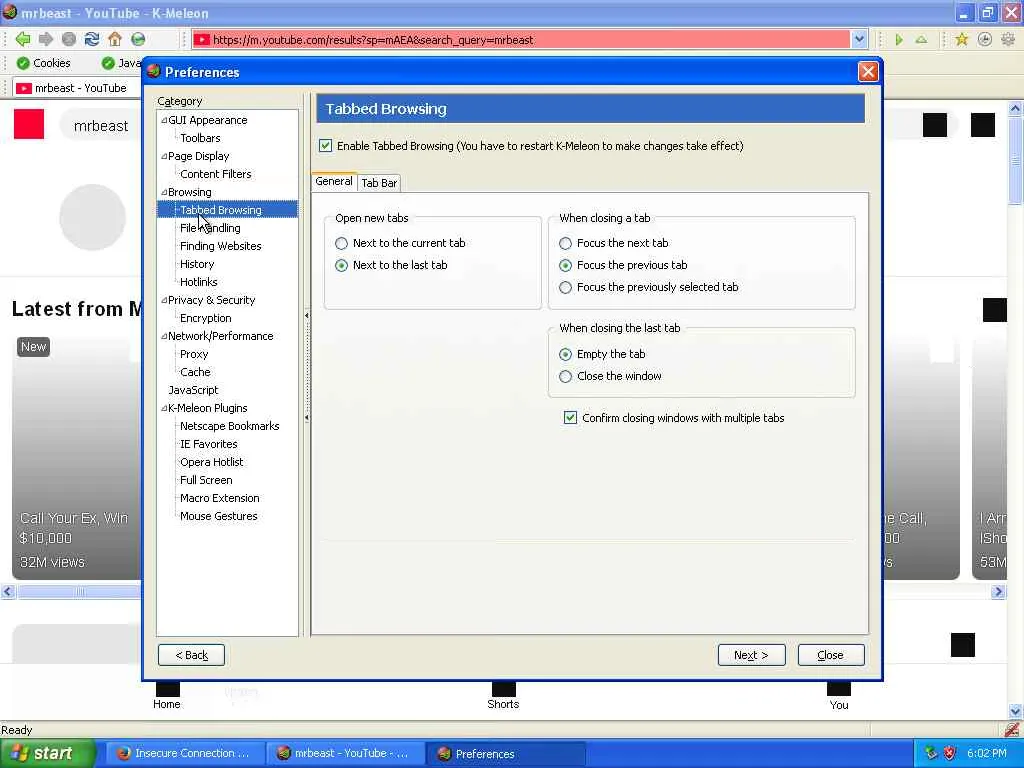This screenshot has width=1024, height=768.
Task: Click the Next > button
Action: (751, 655)
